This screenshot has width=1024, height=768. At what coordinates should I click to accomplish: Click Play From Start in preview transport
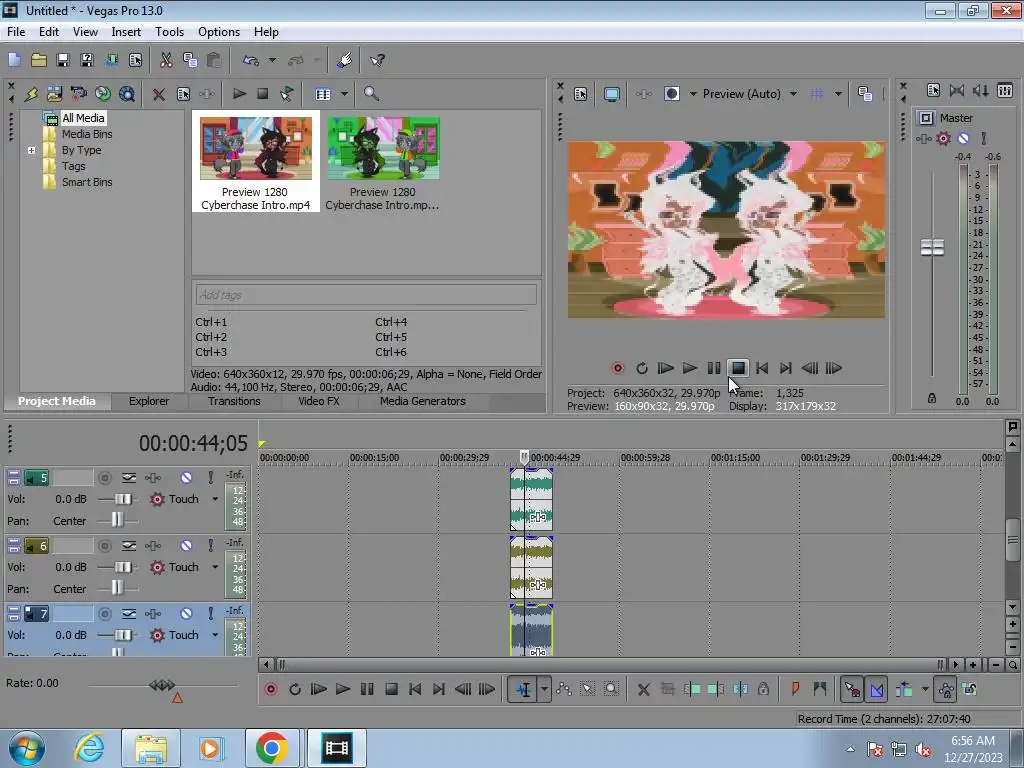click(x=665, y=368)
